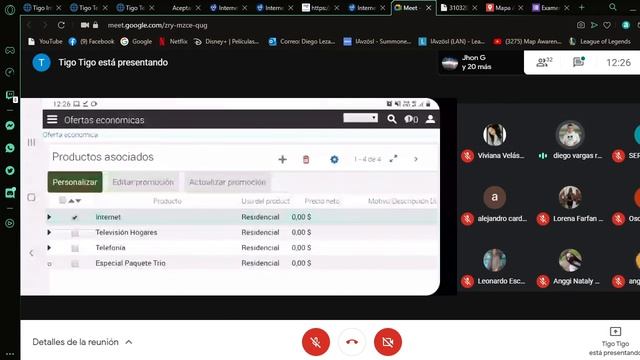Select Lorena Farfan participant tile
The height and width of the screenshot is (360, 640).
point(570,204)
